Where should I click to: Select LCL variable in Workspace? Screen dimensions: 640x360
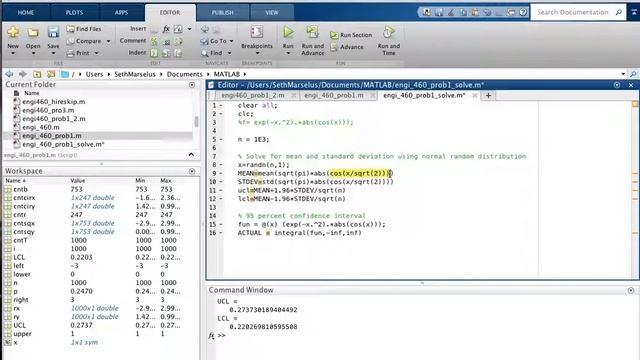pos(19,258)
